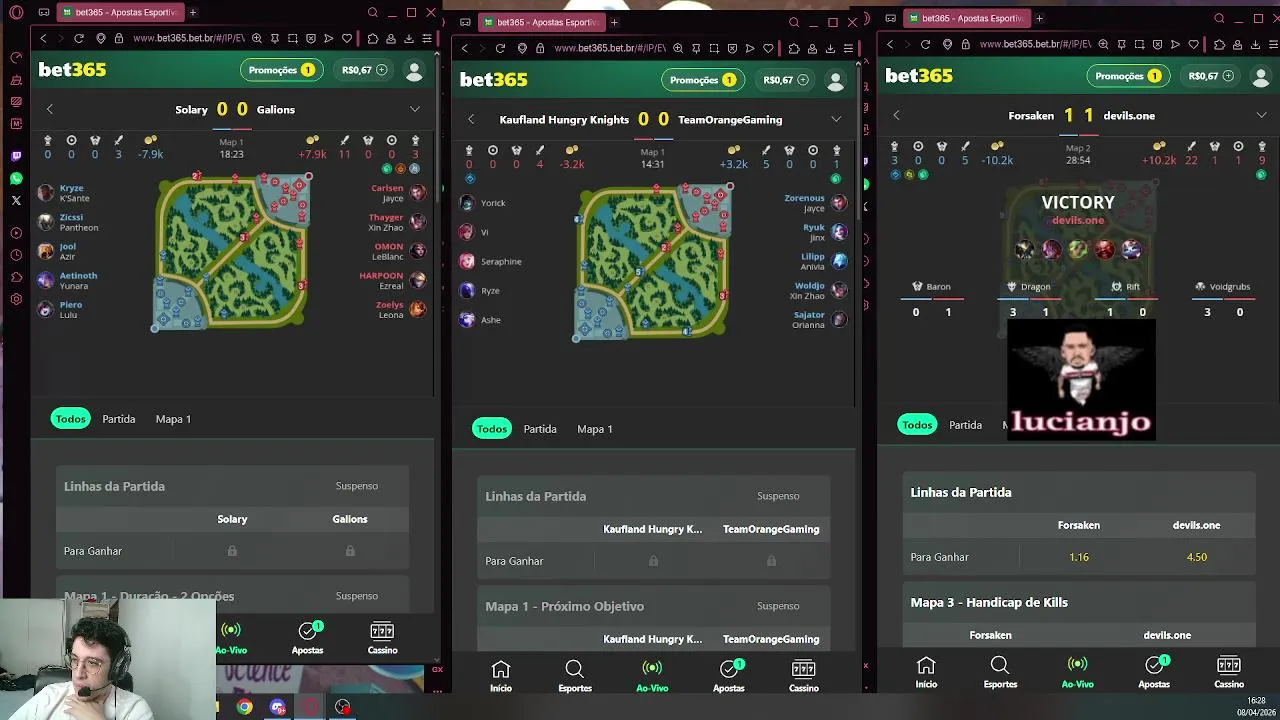Image resolution: width=1280 pixels, height=720 pixels.
Task: Open account avatar in left window
Action: tap(414, 71)
